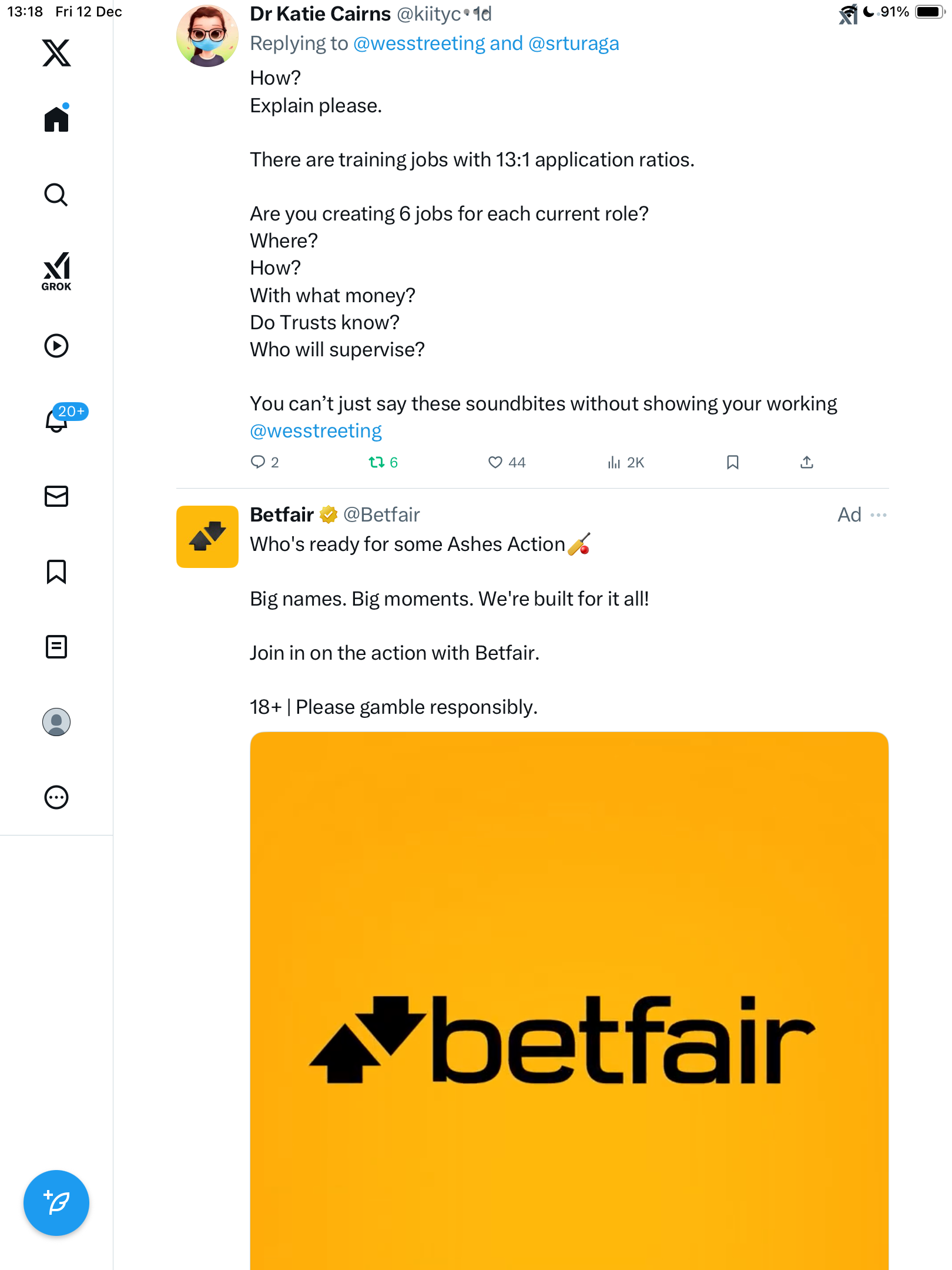Launch Grok assistant
Viewport: 952px width, 1270px height.
[56, 271]
